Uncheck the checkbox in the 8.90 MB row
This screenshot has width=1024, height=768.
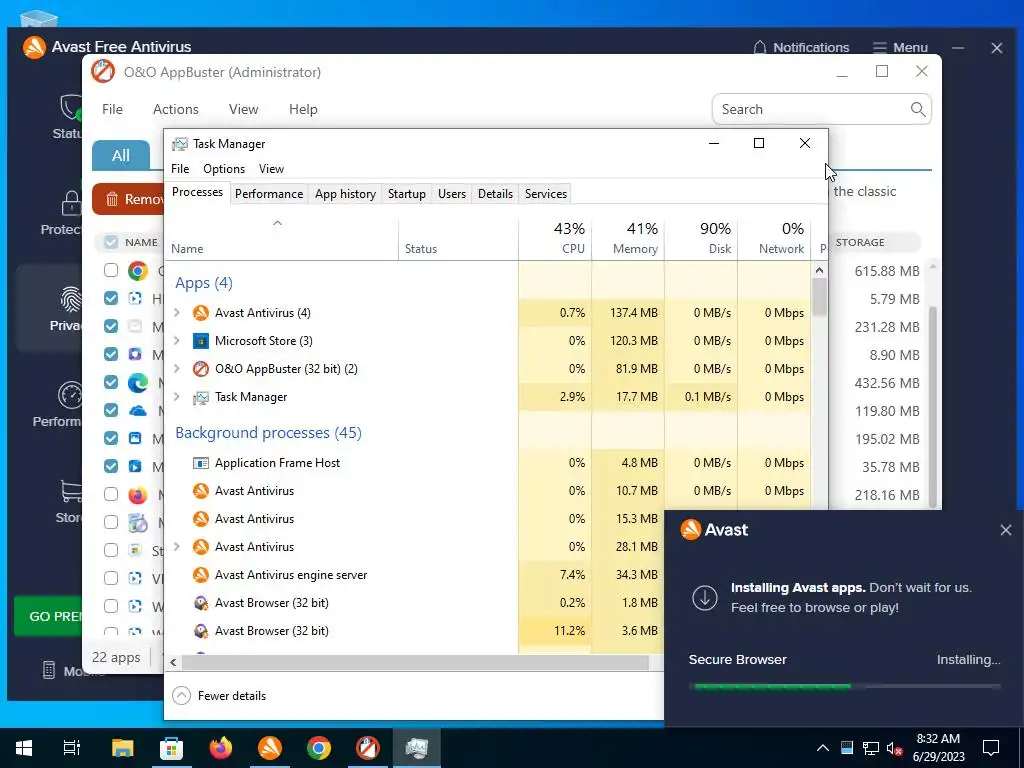[111, 355]
